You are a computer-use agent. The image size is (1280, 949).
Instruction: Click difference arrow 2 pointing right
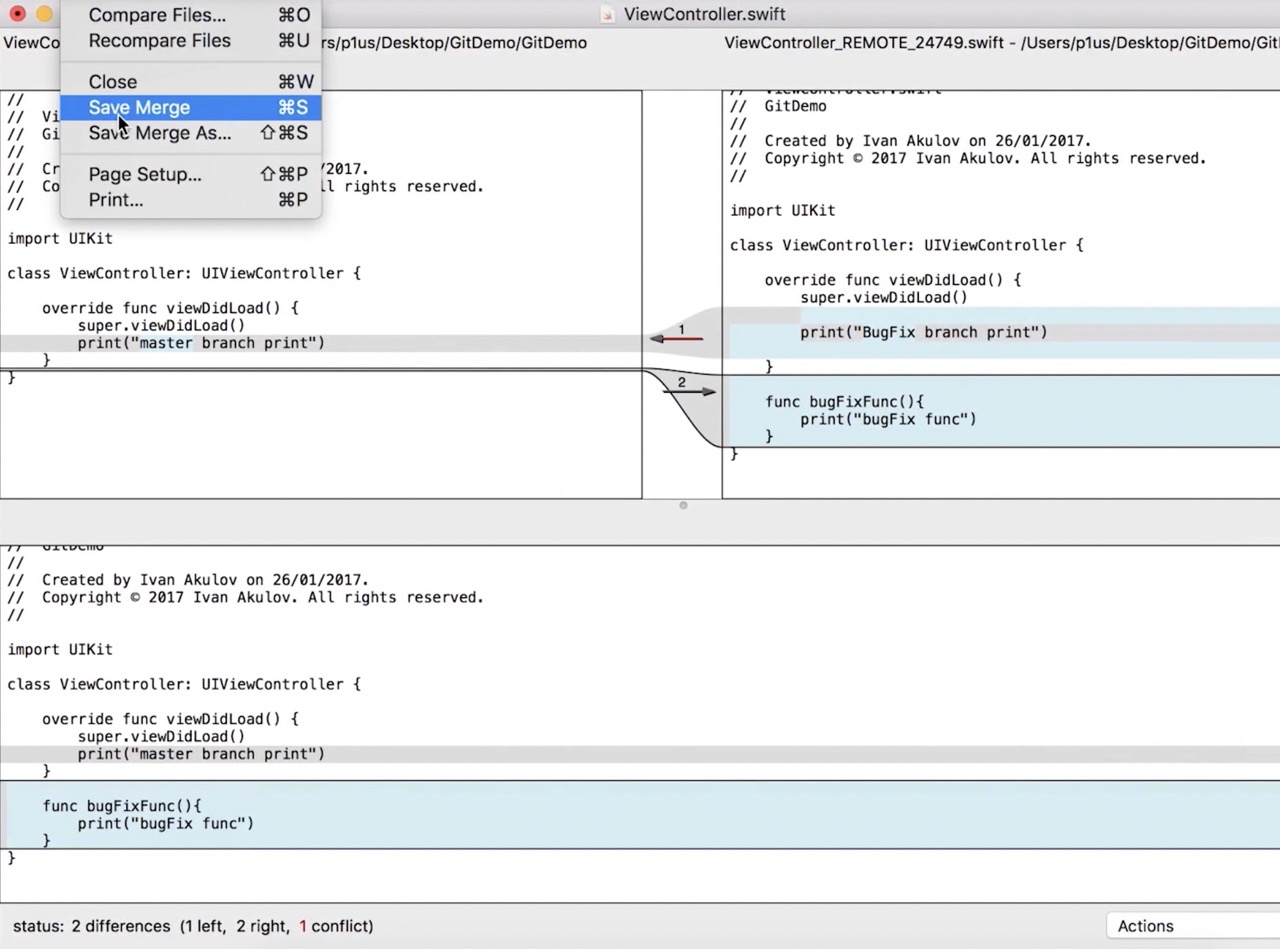(x=689, y=391)
